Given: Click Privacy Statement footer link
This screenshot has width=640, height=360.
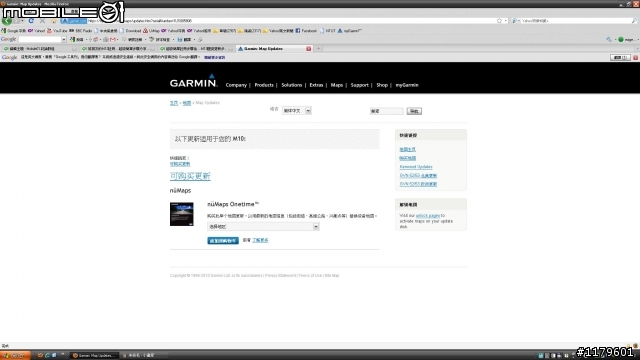Looking at the screenshot, I should coord(281,276).
